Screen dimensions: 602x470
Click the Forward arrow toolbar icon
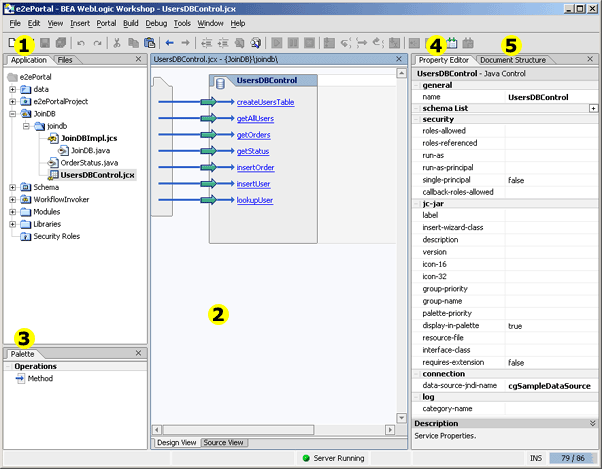click(x=185, y=43)
